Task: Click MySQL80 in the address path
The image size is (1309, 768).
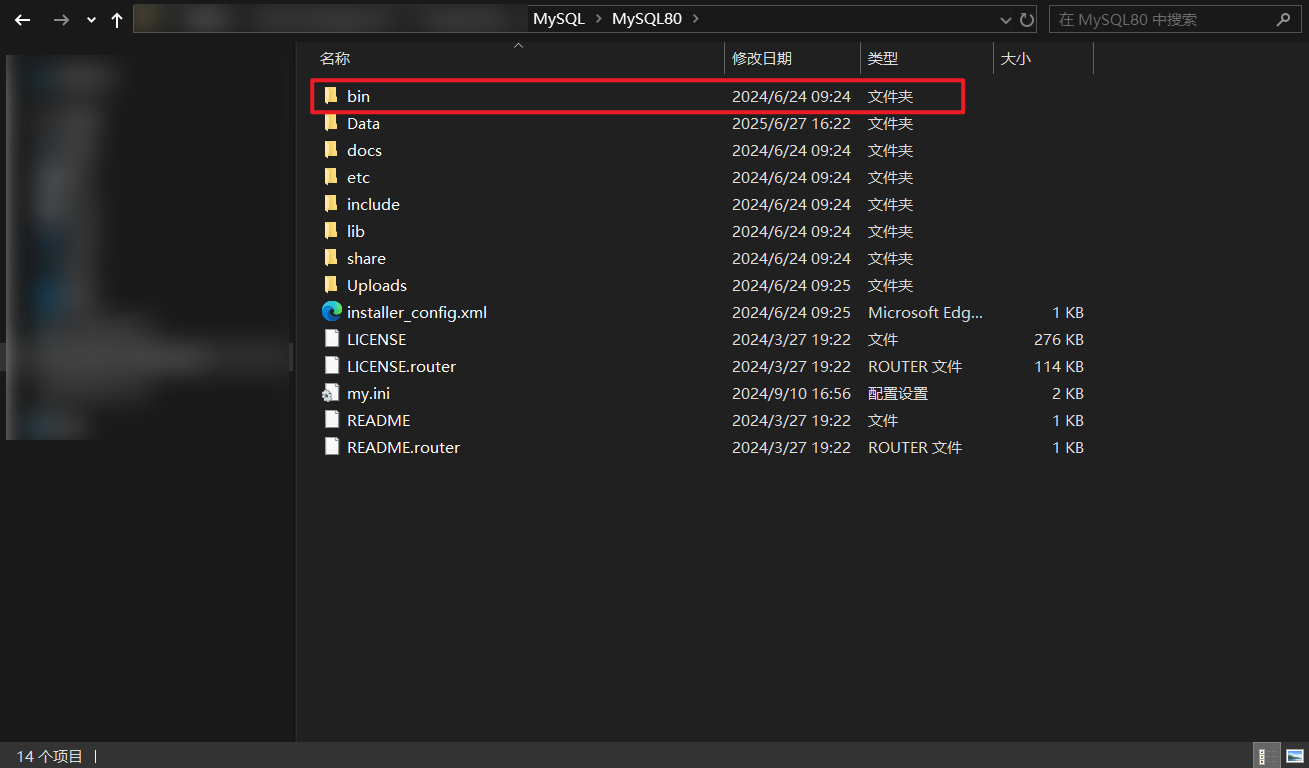Action: click(x=647, y=19)
